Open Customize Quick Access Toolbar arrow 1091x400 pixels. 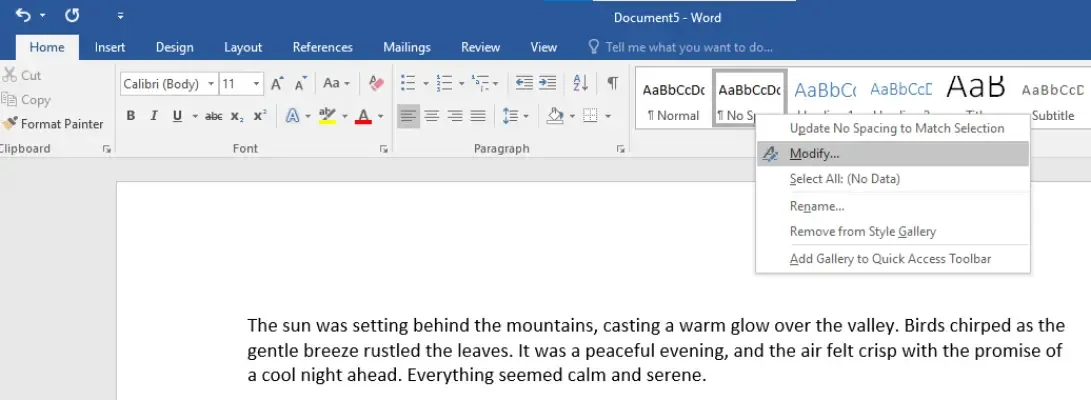point(120,16)
